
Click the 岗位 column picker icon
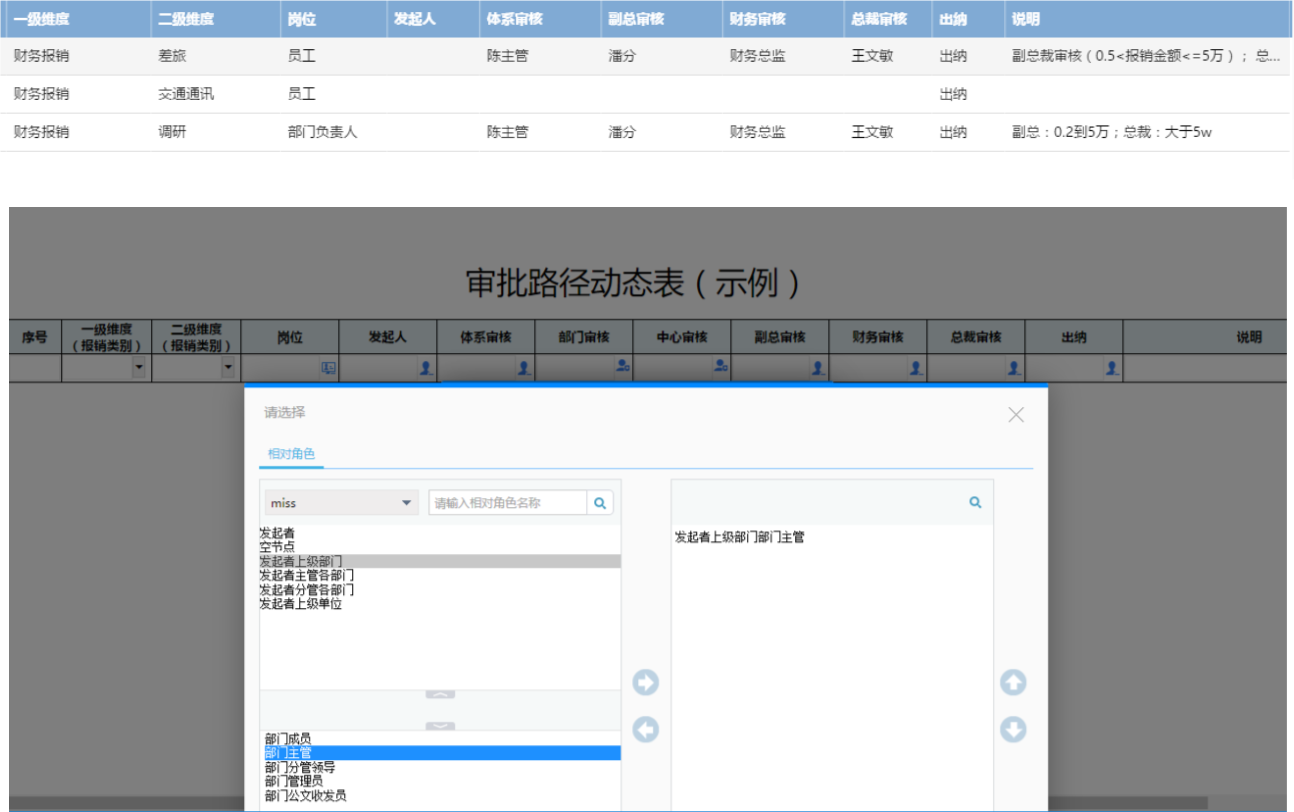click(x=327, y=367)
